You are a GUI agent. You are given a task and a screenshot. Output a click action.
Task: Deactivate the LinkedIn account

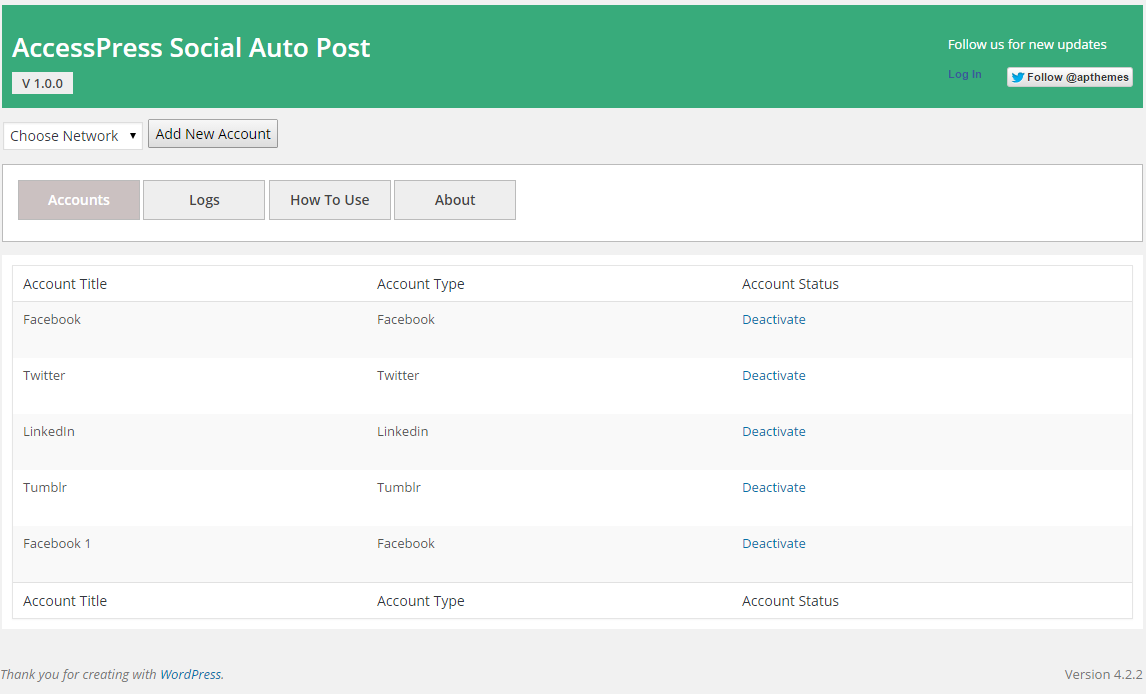[773, 432]
